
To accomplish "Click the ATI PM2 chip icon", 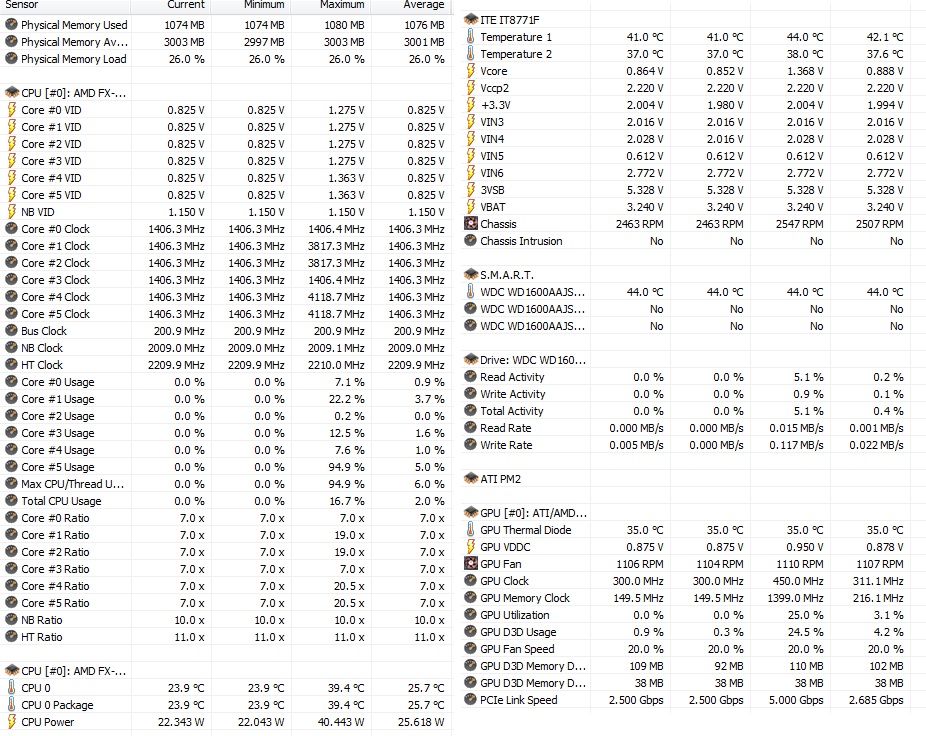I will point(471,479).
